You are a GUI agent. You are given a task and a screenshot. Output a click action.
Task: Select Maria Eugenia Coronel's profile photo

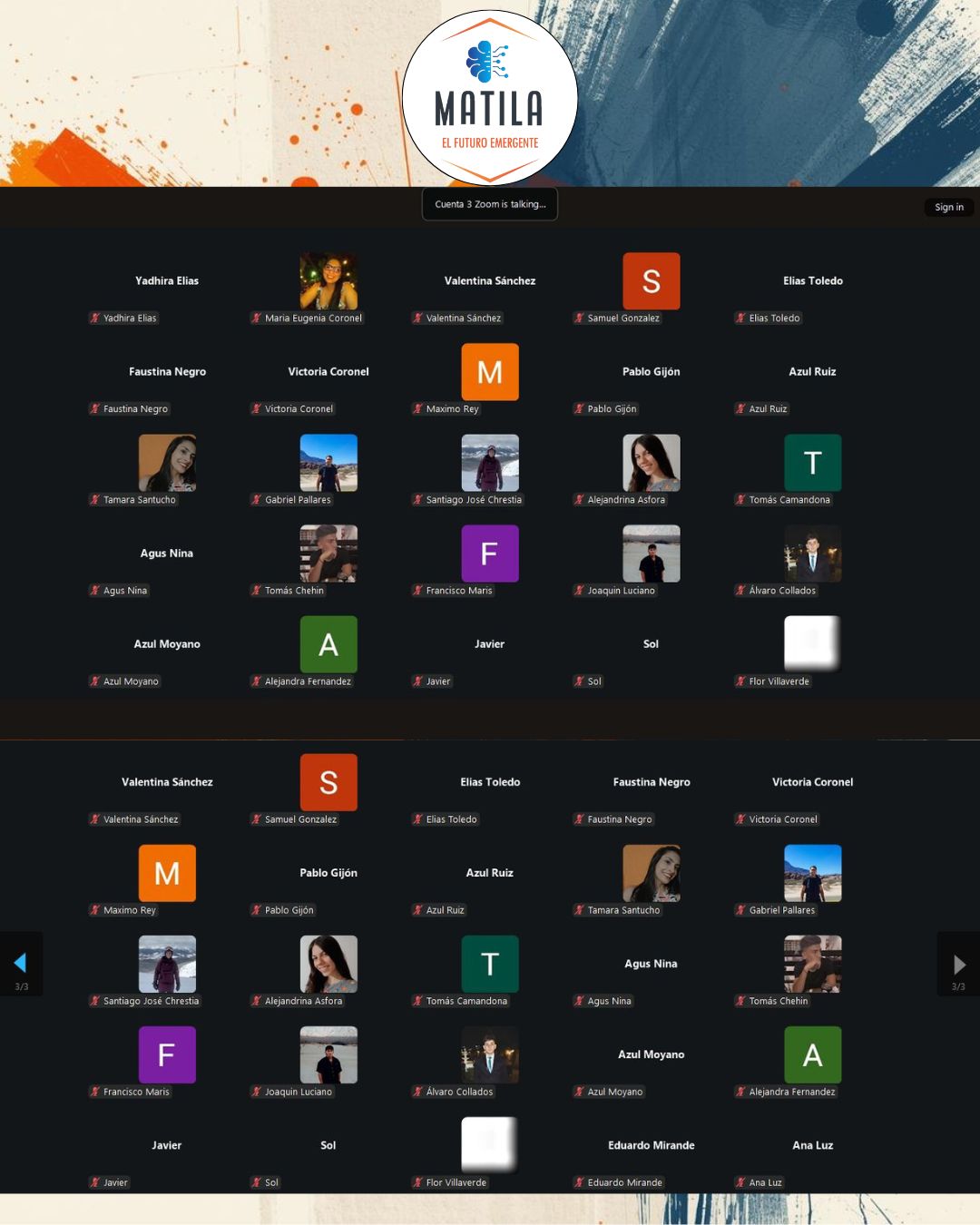click(x=328, y=281)
